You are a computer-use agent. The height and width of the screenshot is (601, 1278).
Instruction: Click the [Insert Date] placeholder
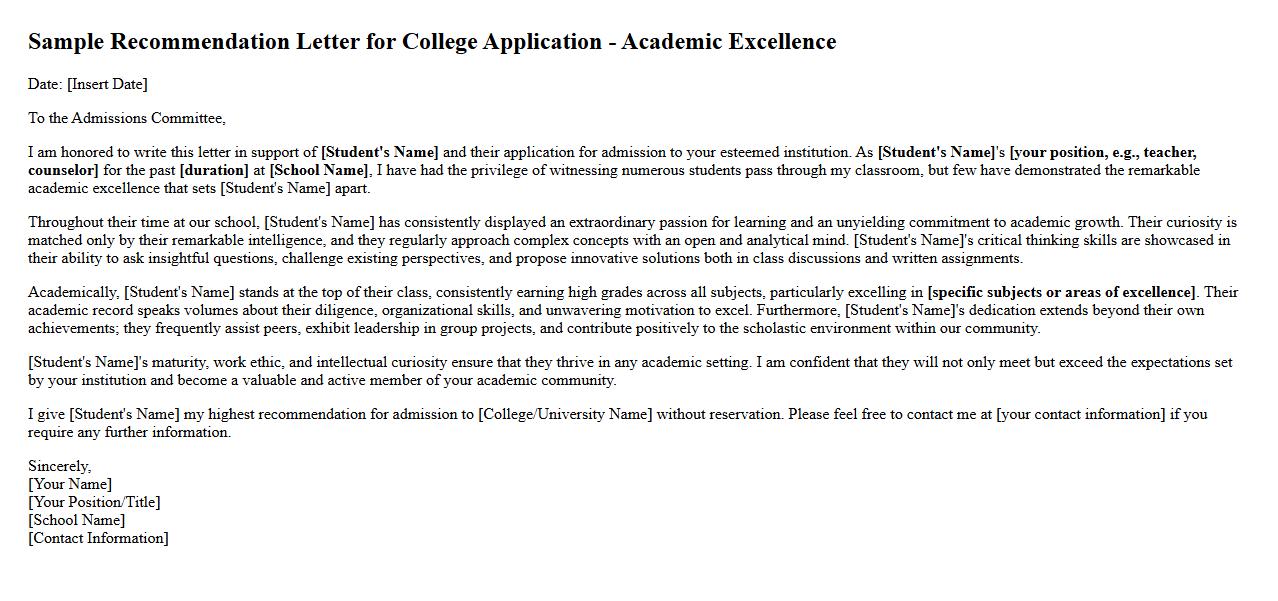pos(107,84)
